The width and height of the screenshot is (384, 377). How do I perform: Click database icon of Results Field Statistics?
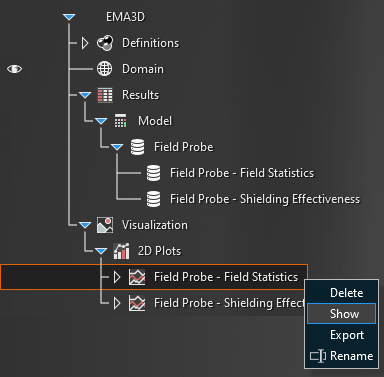point(153,173)
